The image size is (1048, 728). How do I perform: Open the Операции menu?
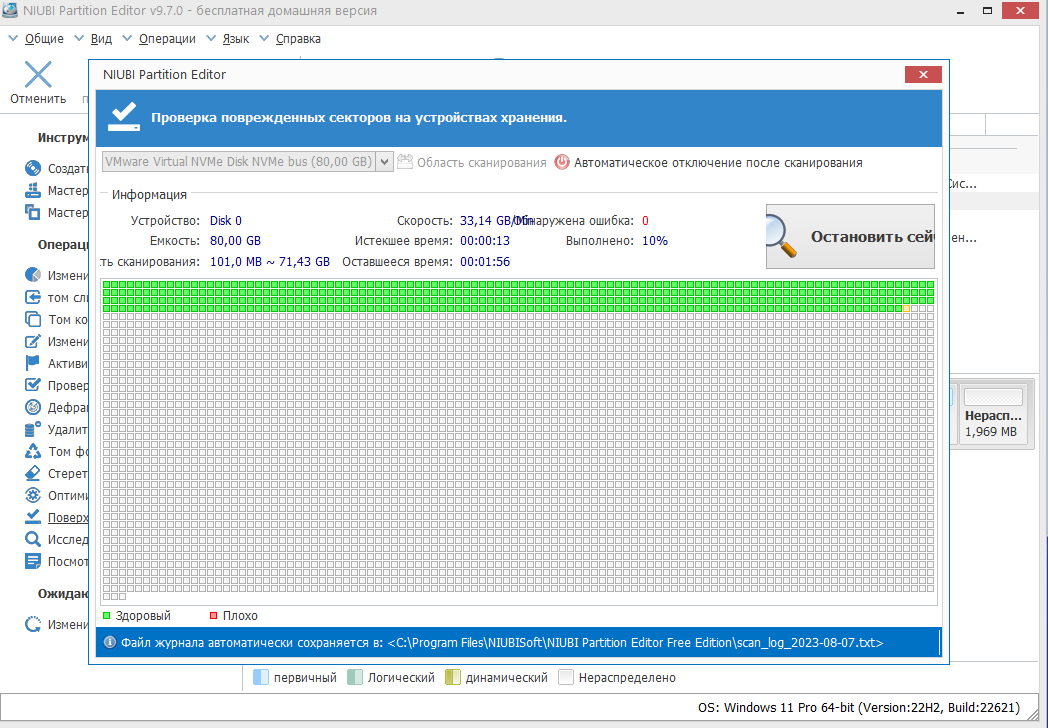coord(167,39)
